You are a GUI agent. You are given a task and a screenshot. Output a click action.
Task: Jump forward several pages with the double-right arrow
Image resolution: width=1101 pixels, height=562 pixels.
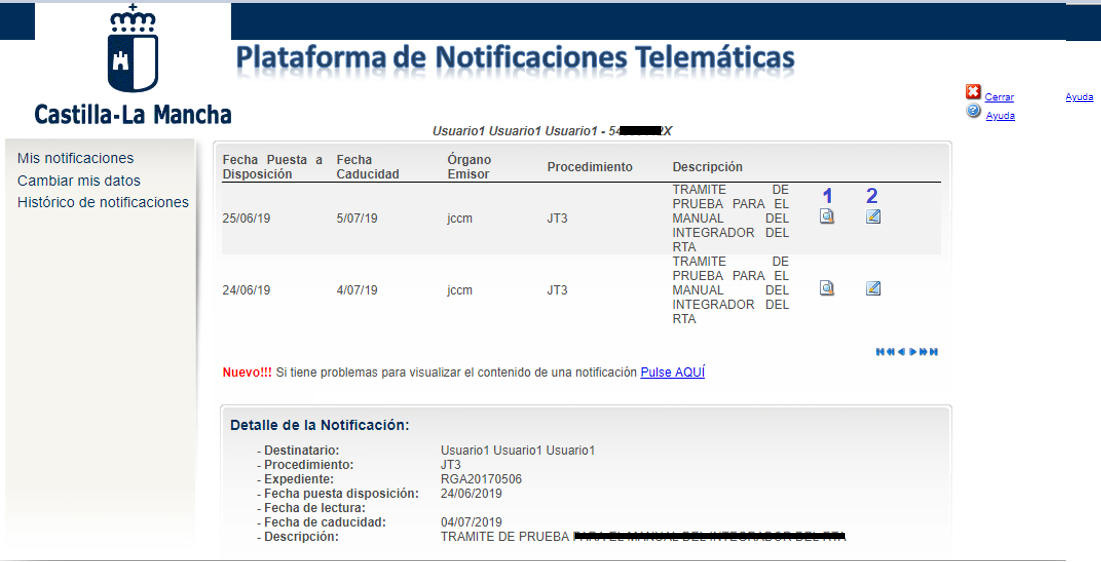[923, 351]
